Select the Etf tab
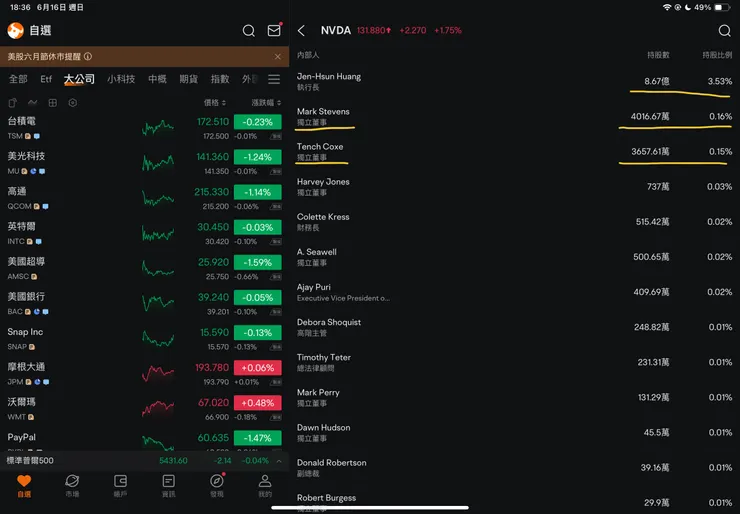The height and width of the screenshot is (514, 740). 46,79
